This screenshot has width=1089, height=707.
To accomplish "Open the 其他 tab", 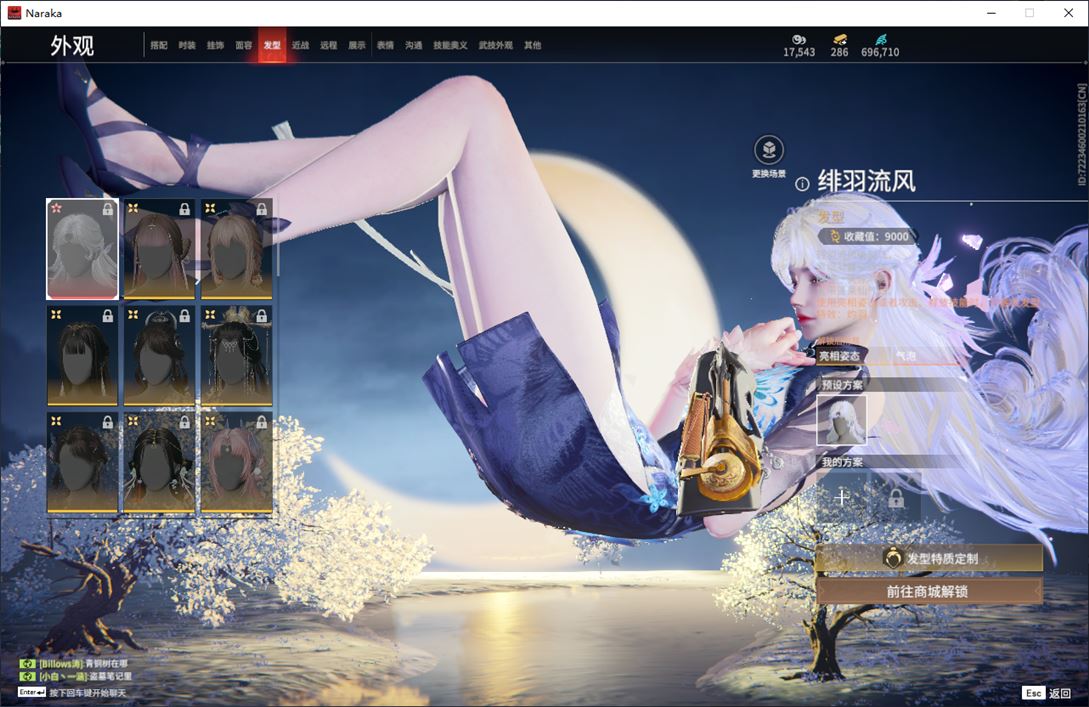I will click(533, 45).
